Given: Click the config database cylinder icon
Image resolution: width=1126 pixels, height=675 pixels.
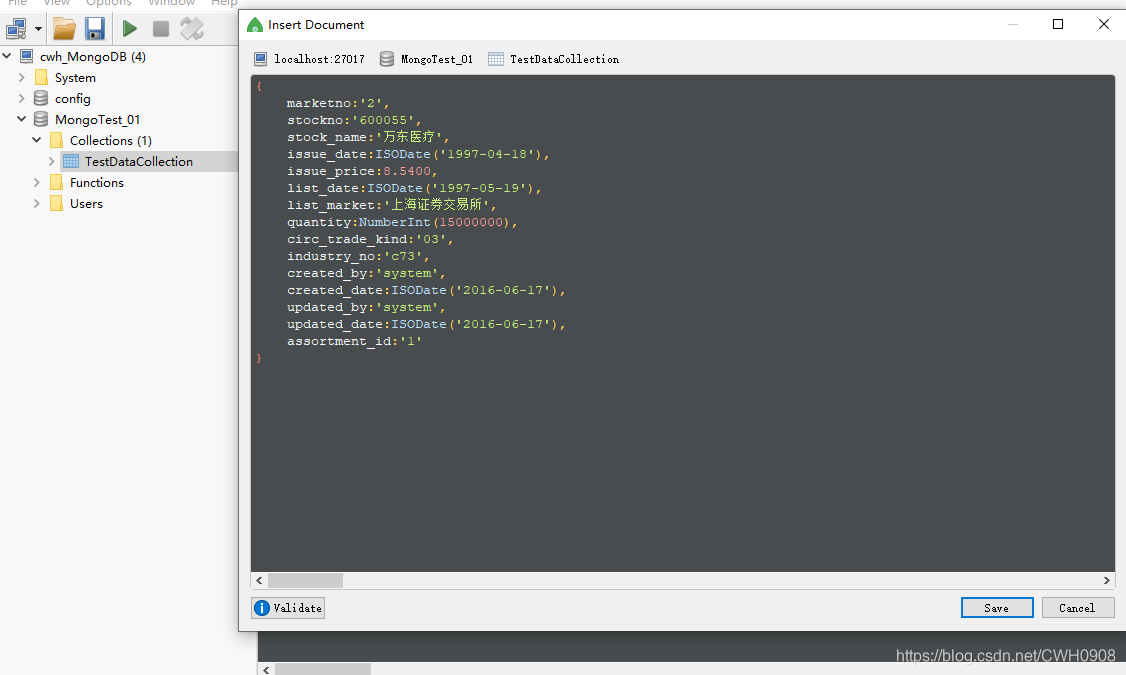Looking at the screenshot, I should click(42, 98).
